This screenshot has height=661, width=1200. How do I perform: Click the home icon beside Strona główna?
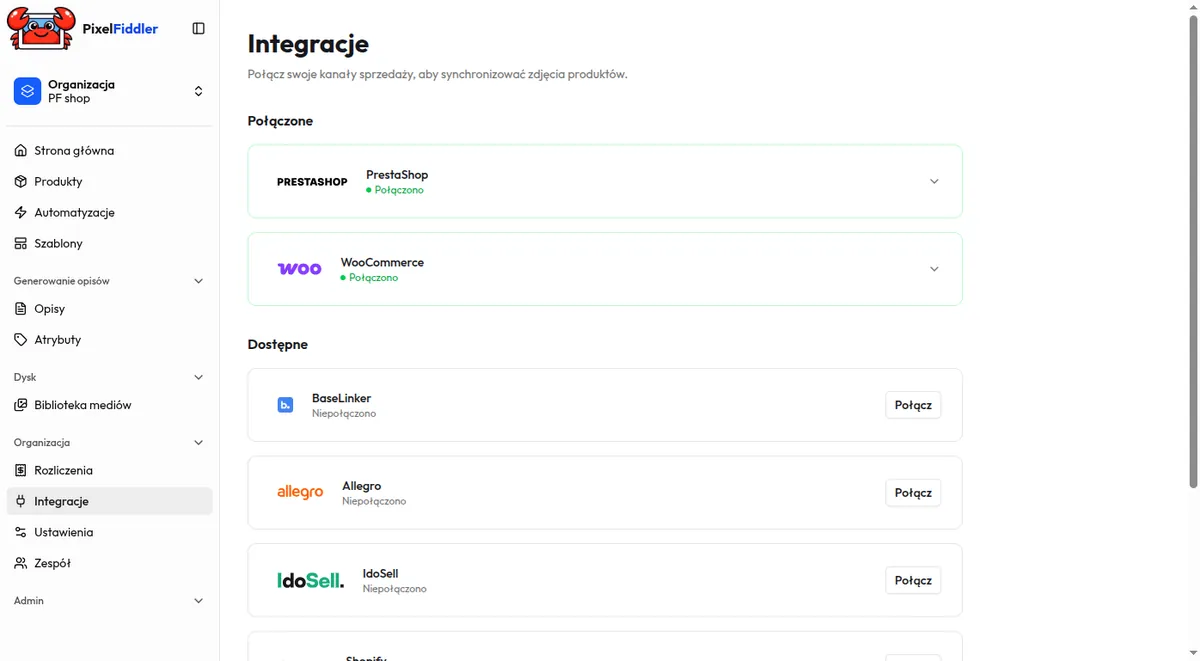tap(21, 151)
